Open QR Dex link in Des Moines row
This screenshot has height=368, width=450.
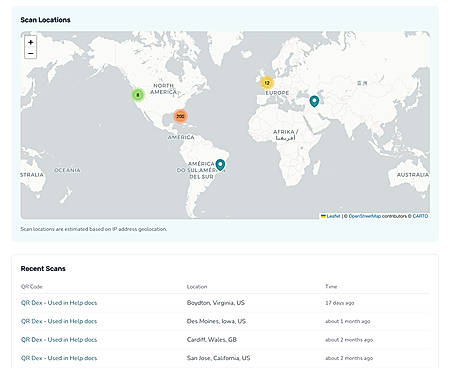coord(59,321)
